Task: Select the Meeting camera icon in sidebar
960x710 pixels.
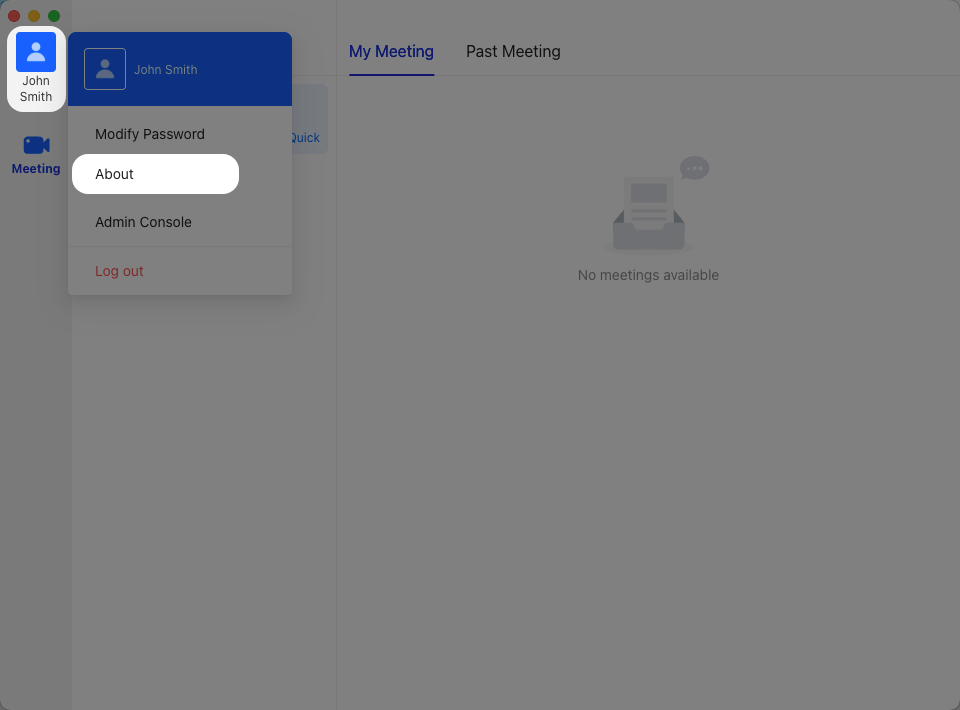Action: tap(35, 145)
